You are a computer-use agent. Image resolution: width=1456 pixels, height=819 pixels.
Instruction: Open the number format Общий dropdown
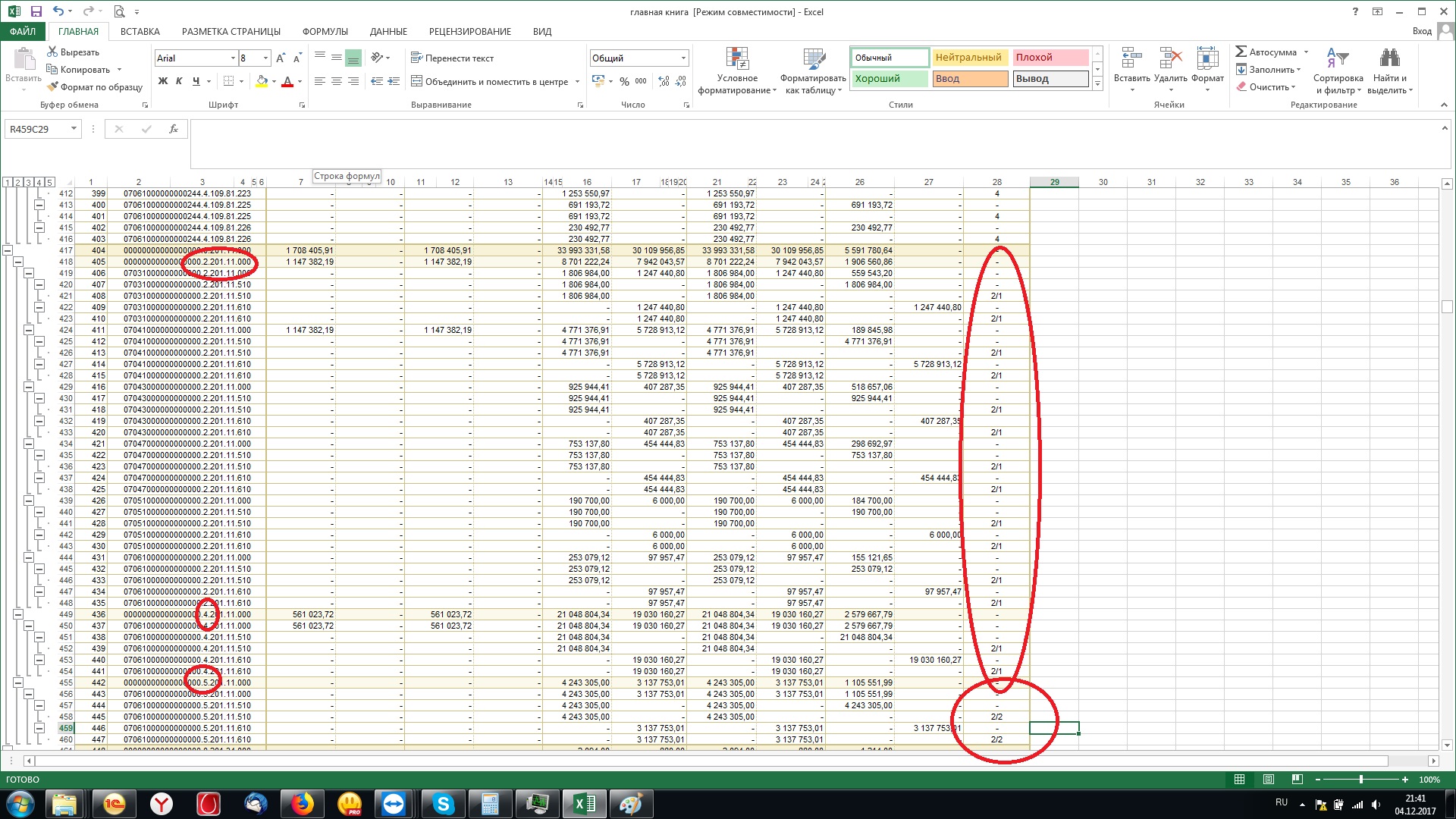[683, 58]
